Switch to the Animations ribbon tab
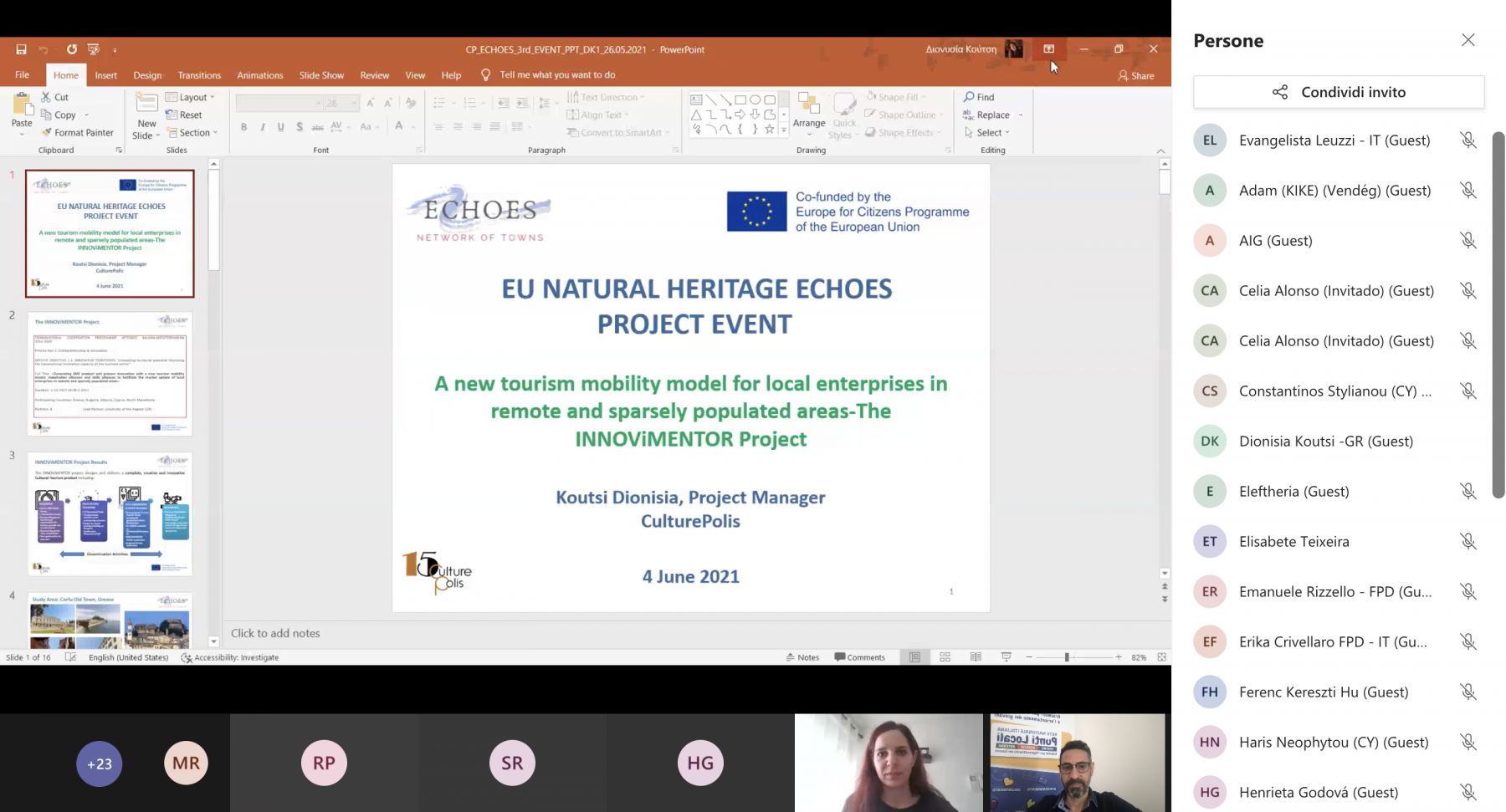 click(260, 75)
